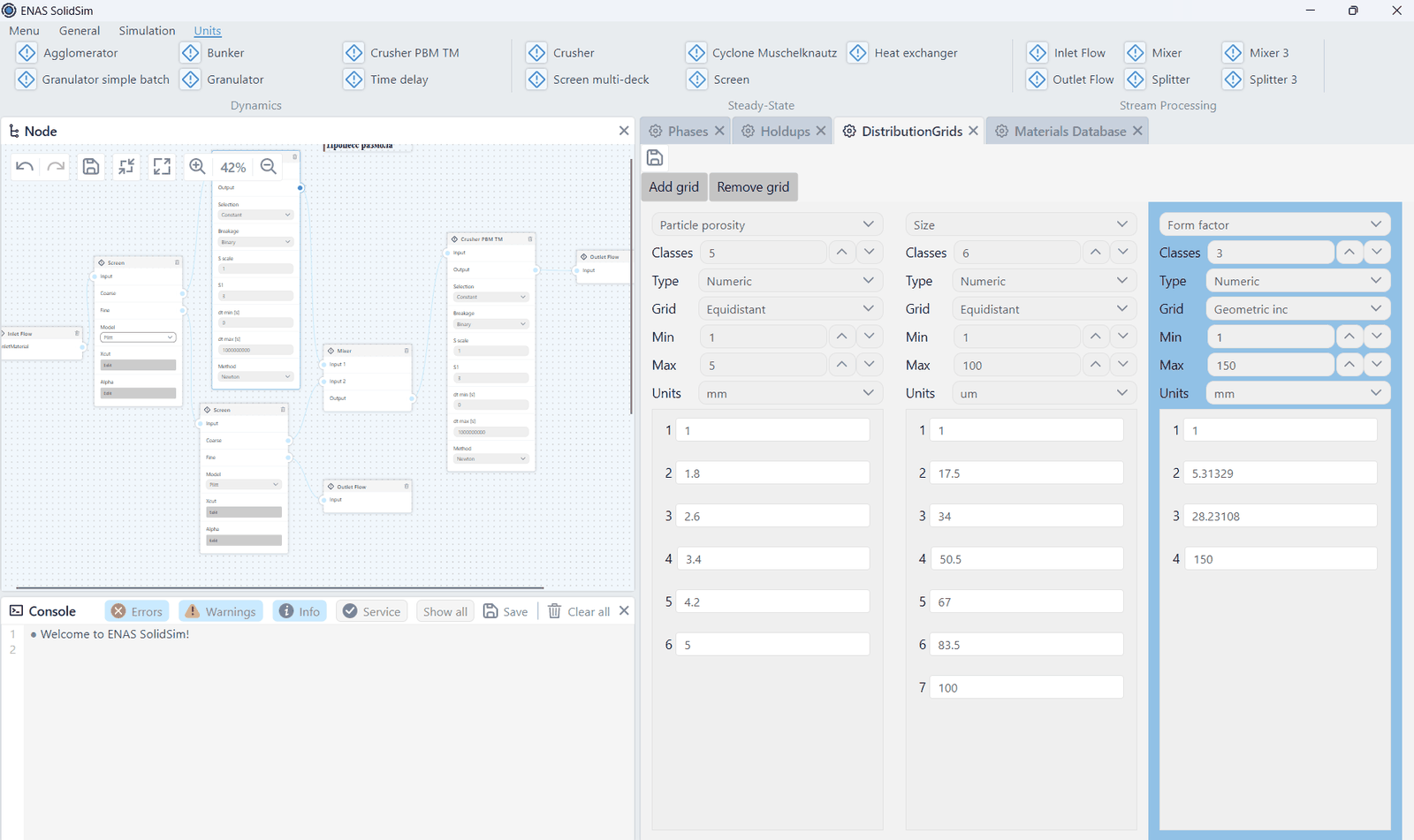Edit Max field of Size grid

coord(1016,365)
